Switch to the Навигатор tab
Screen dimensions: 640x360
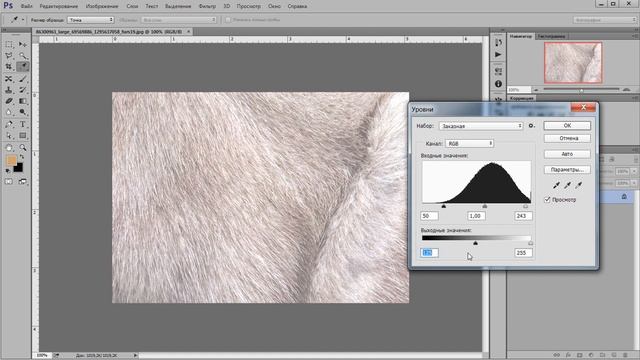(521, 36)
